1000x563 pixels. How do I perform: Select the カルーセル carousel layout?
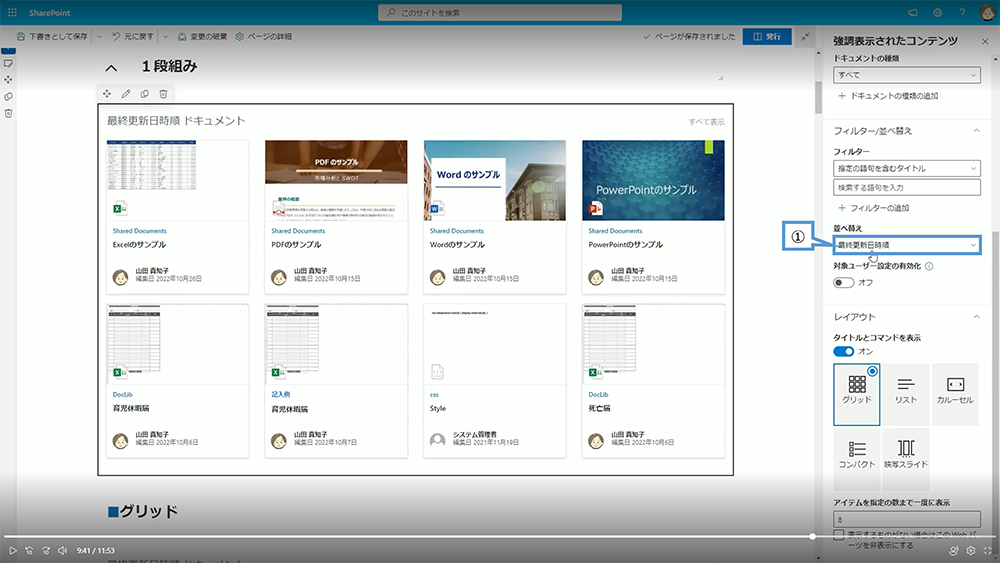tap(955, 395)
